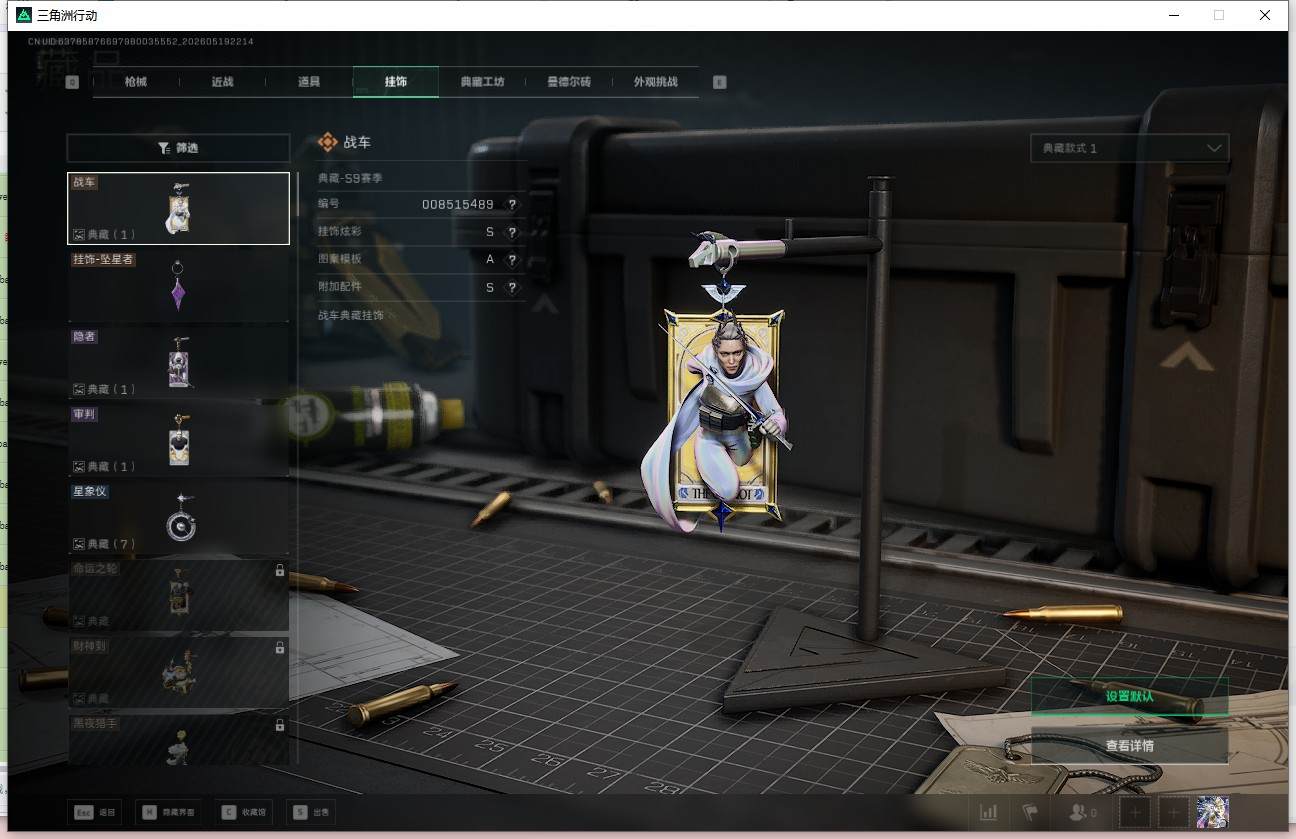Click the flag icon in bottom bar
This screenshot has width=1296, height=839.
click(x=1029, y=812)
